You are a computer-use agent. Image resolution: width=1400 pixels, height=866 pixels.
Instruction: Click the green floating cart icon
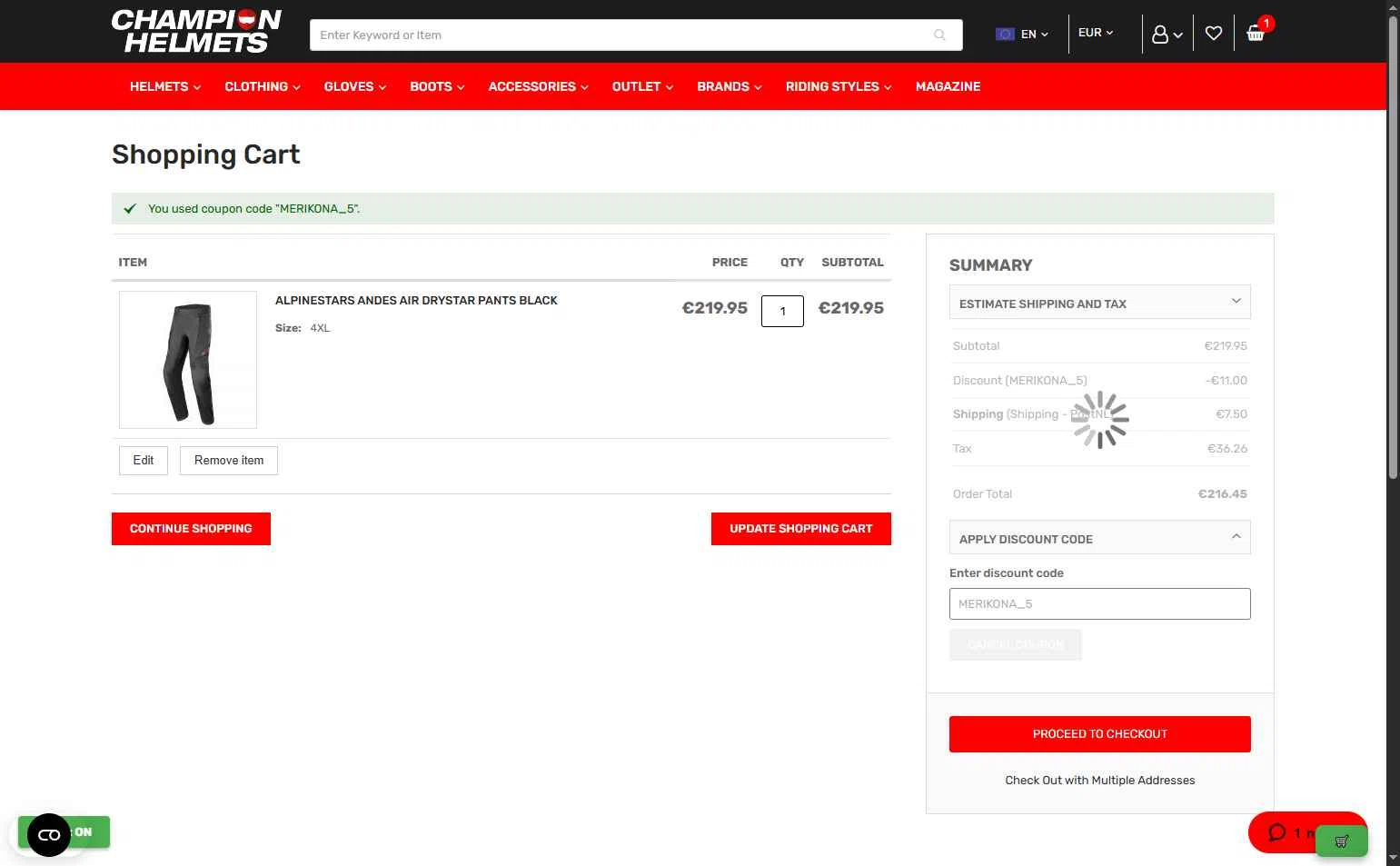pos(1342,841)
